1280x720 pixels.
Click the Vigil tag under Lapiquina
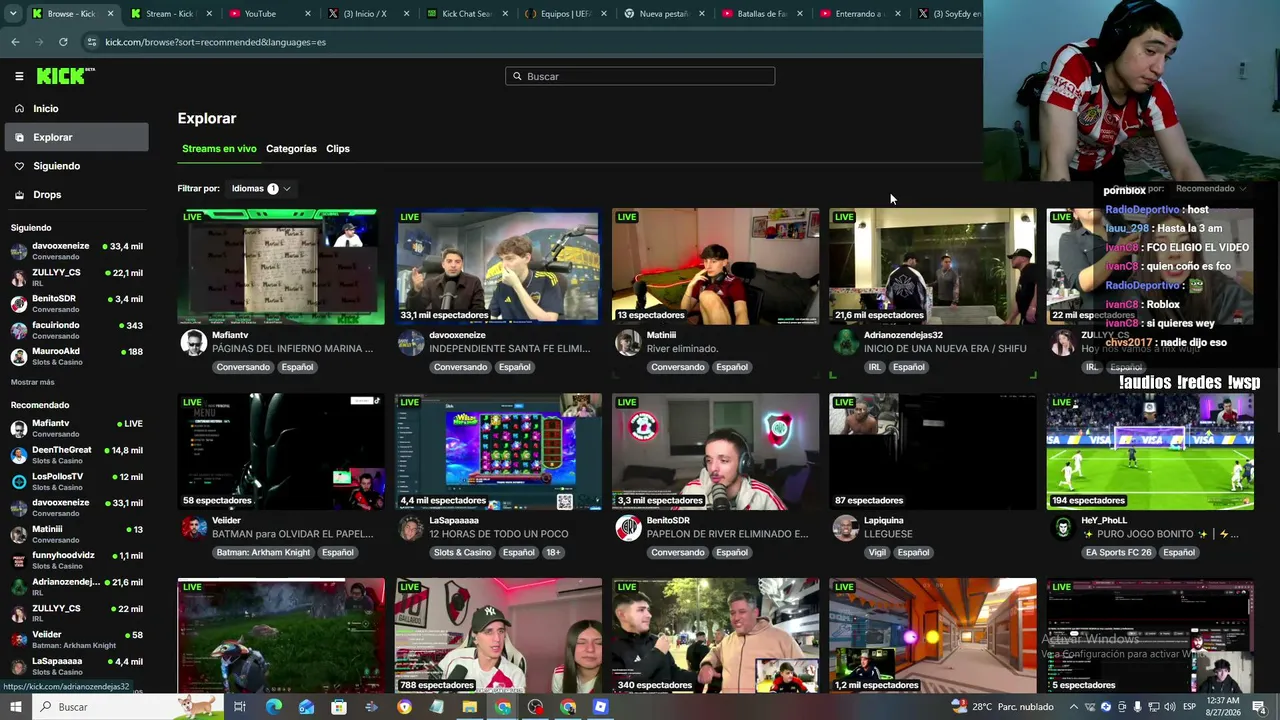pyautogui.click(x=877, y=552)
